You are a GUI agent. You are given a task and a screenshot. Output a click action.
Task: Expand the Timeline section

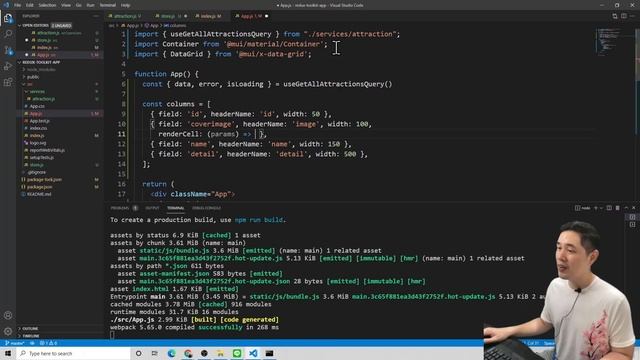point(29,336)
